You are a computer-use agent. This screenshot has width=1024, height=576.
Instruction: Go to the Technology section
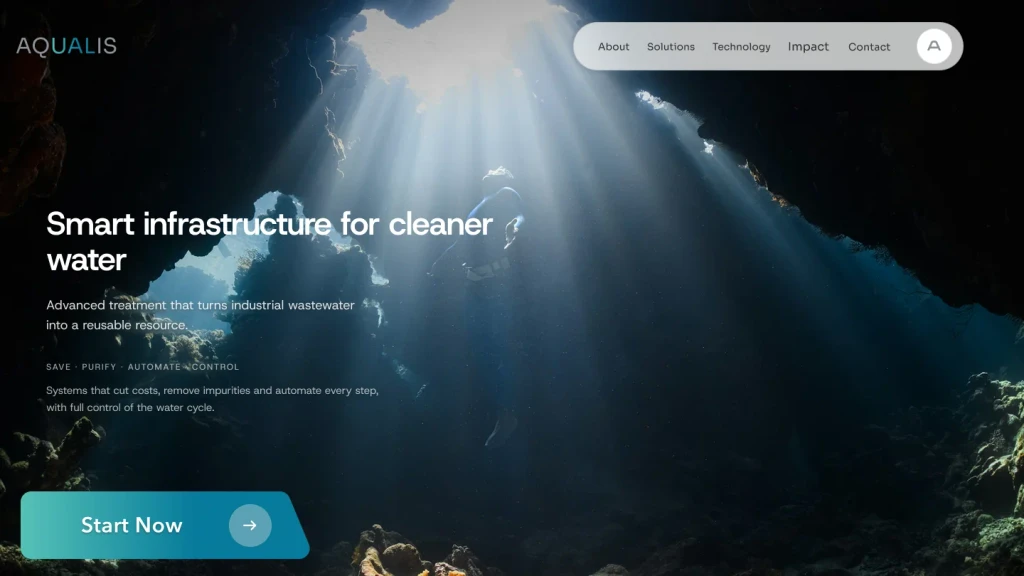pyautogui.click(x=741, y=47)
